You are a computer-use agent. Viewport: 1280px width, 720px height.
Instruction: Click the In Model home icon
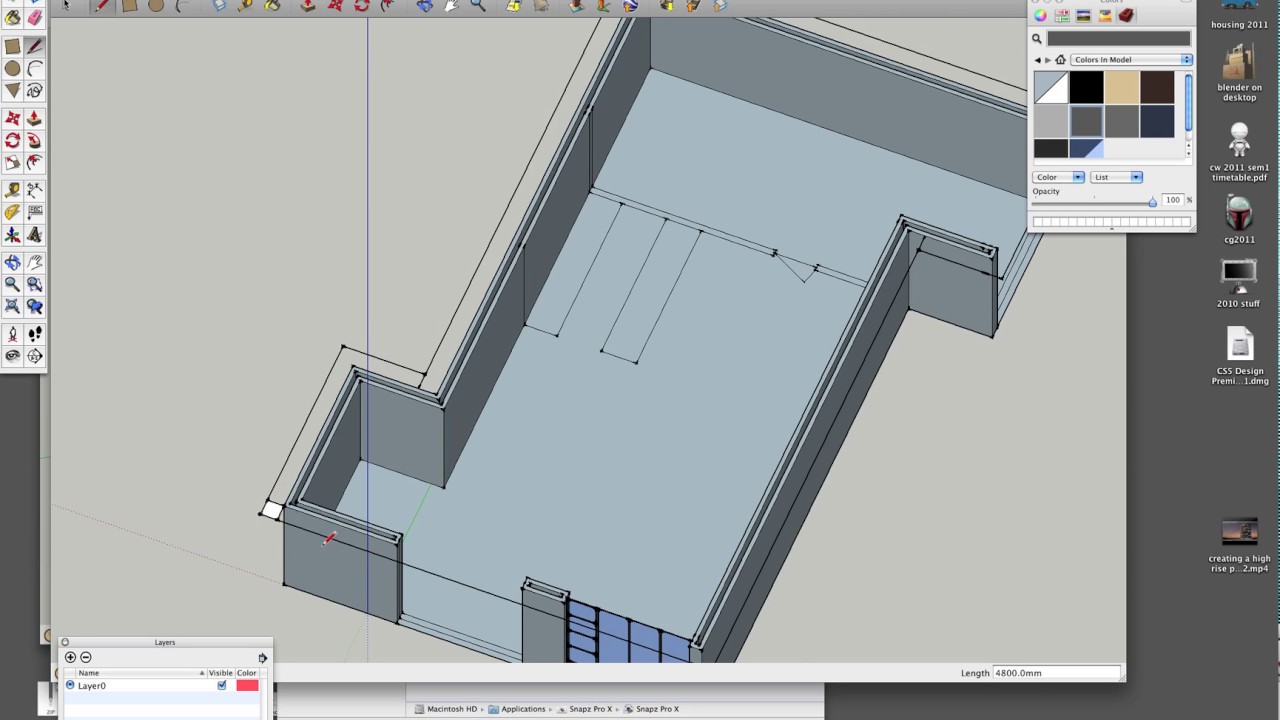point(1060,60)
